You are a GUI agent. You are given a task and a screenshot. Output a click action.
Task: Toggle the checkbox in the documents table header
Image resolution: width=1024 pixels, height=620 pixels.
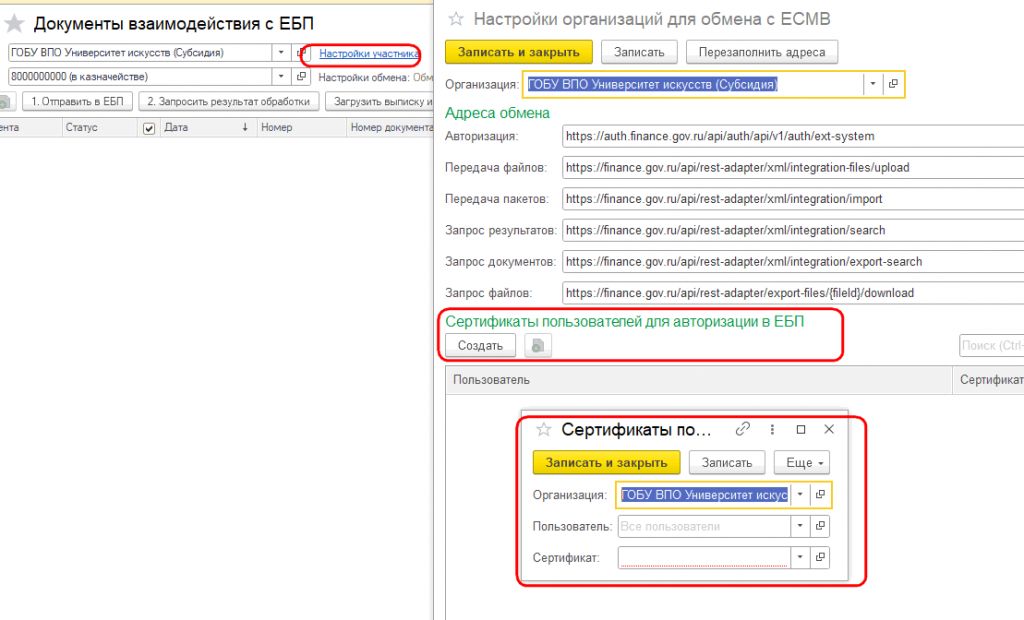pyautogui.click(x=149, y=128)
